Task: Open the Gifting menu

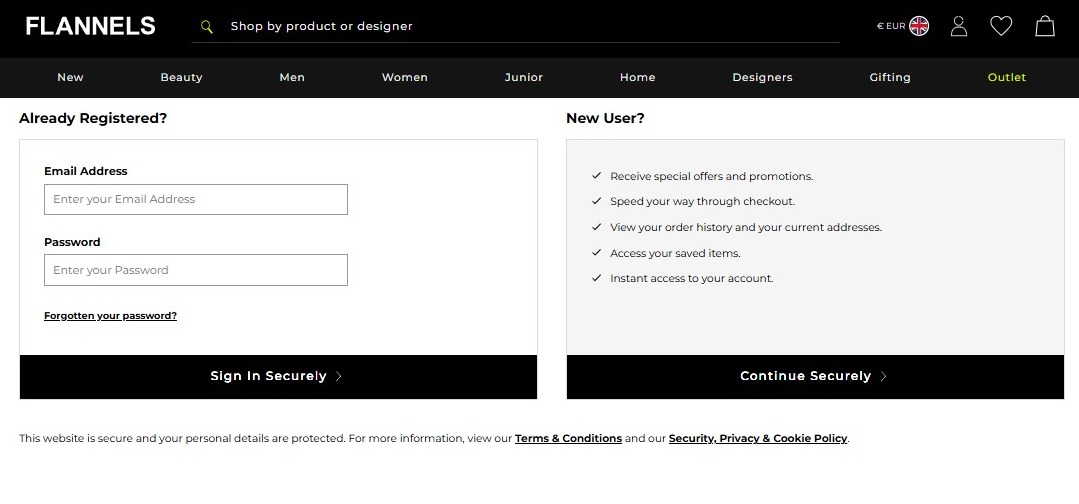Action: pos(890,77)
